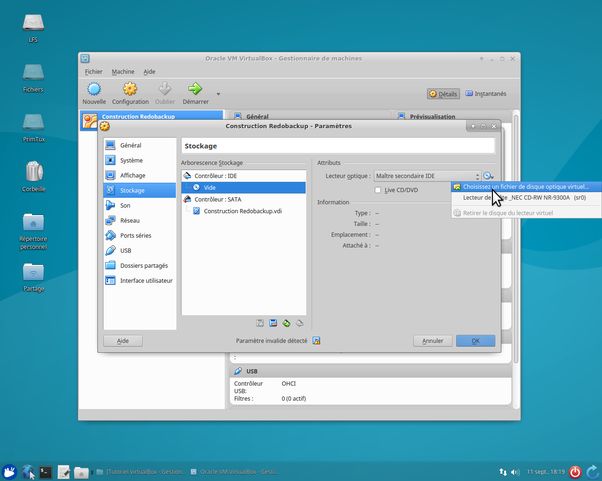Select Système in the settings sidebar

pyautogui.click(x=140, y=160)
